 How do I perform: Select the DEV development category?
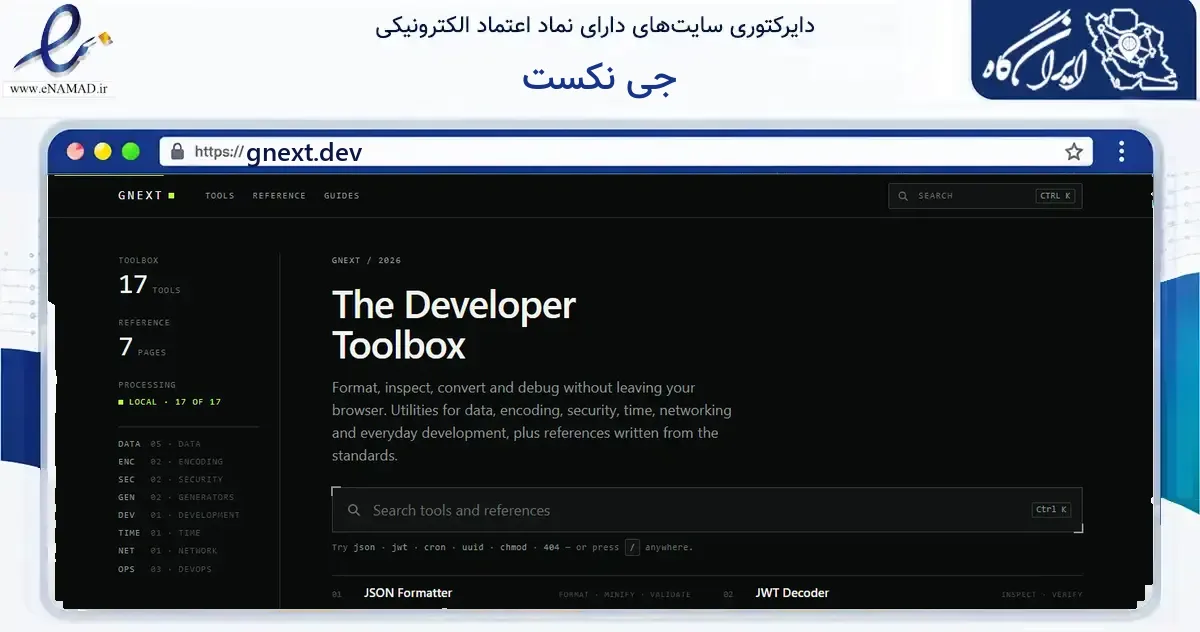coord(179,515)
